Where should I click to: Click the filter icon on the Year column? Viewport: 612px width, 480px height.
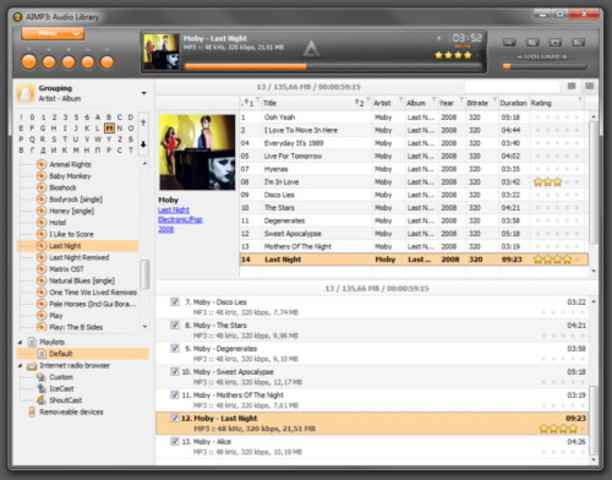click(462, 100)
